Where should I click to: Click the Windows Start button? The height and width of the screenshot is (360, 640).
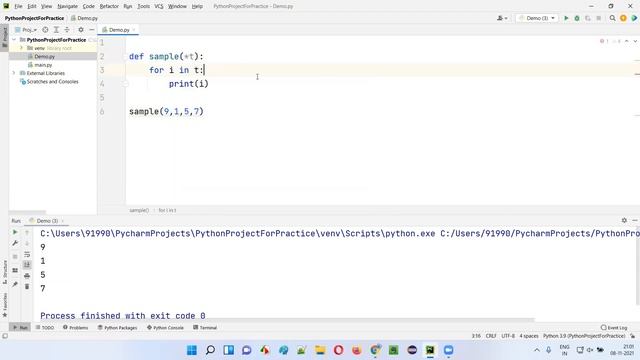pyautogui.click(x=191, y=350)
